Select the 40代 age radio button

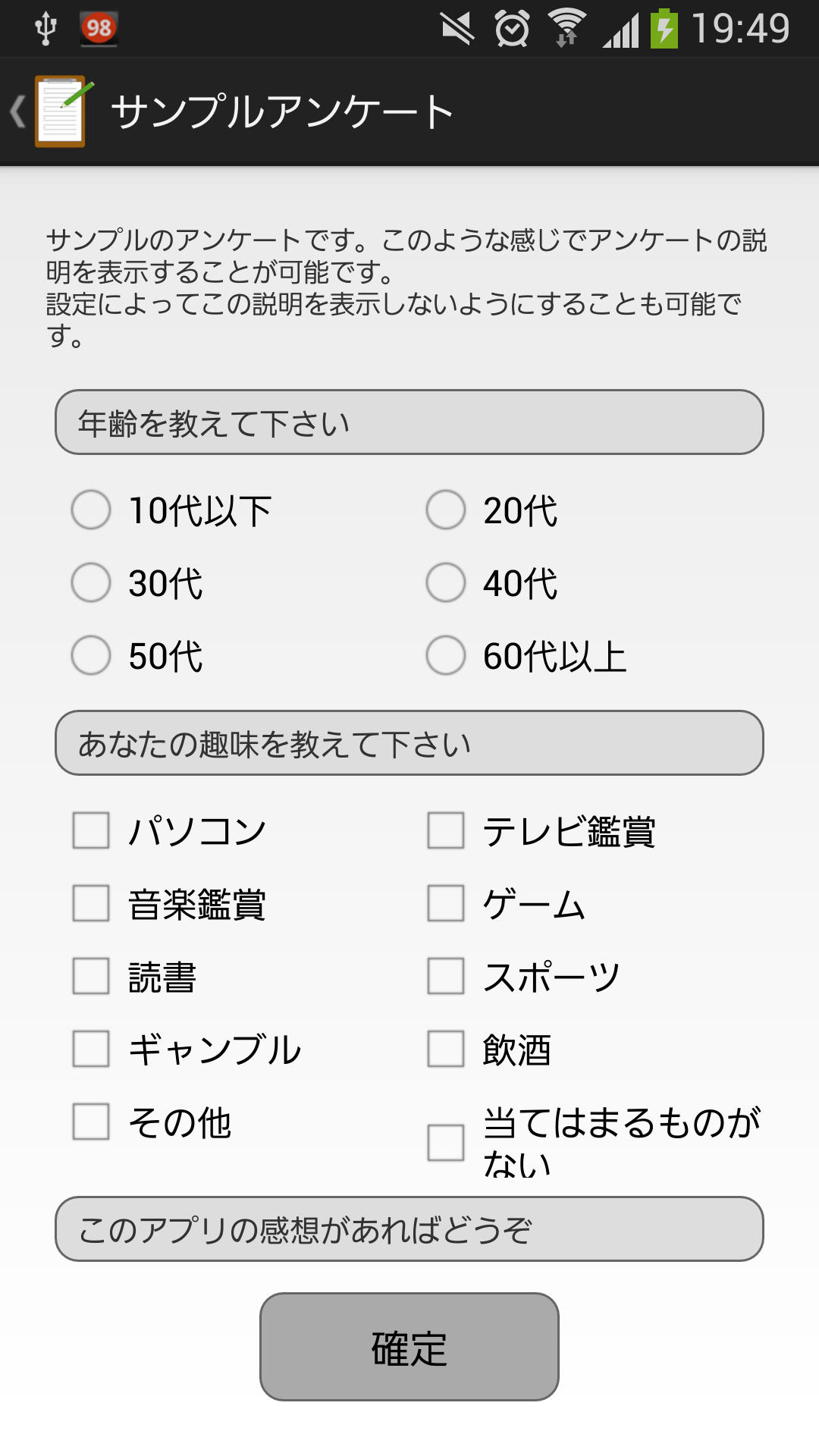[446, 582]
